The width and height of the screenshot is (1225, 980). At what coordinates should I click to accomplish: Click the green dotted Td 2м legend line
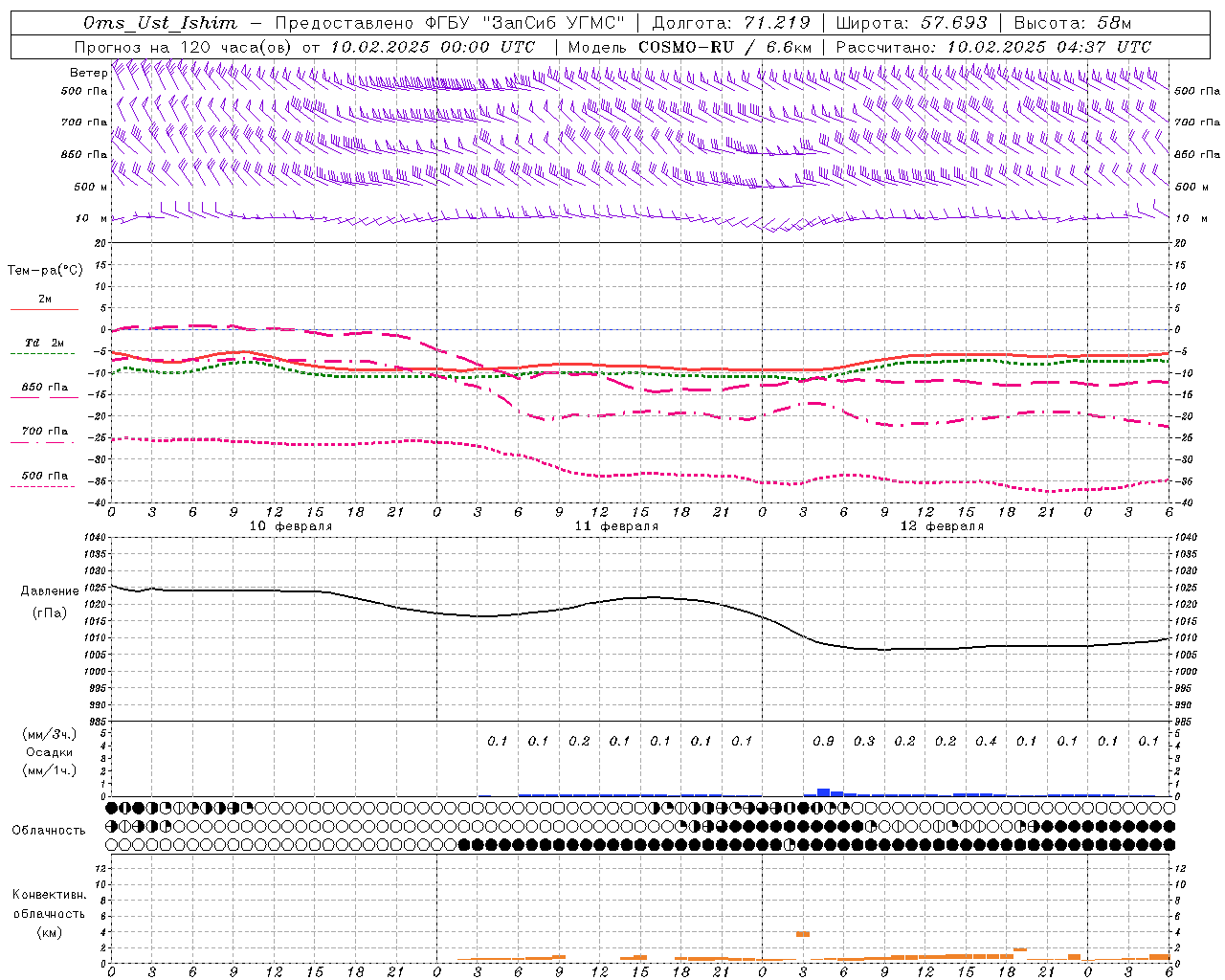click(42, 354)
